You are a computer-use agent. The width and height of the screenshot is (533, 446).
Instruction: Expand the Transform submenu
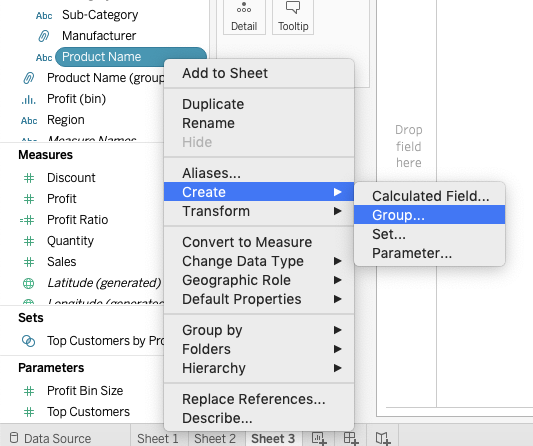[259, 211]
